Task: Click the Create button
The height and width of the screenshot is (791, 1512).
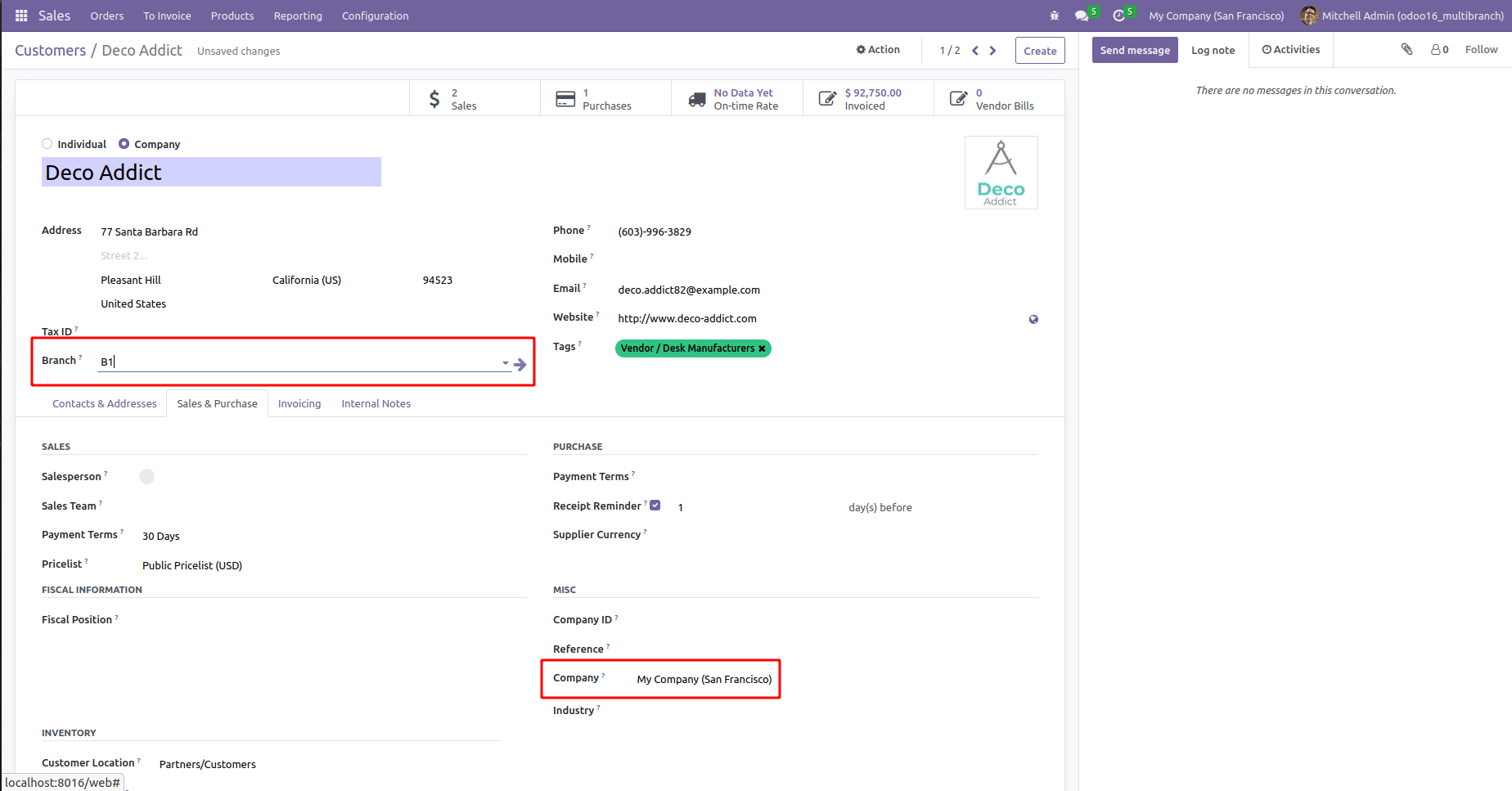Action: click(1040, 51)
